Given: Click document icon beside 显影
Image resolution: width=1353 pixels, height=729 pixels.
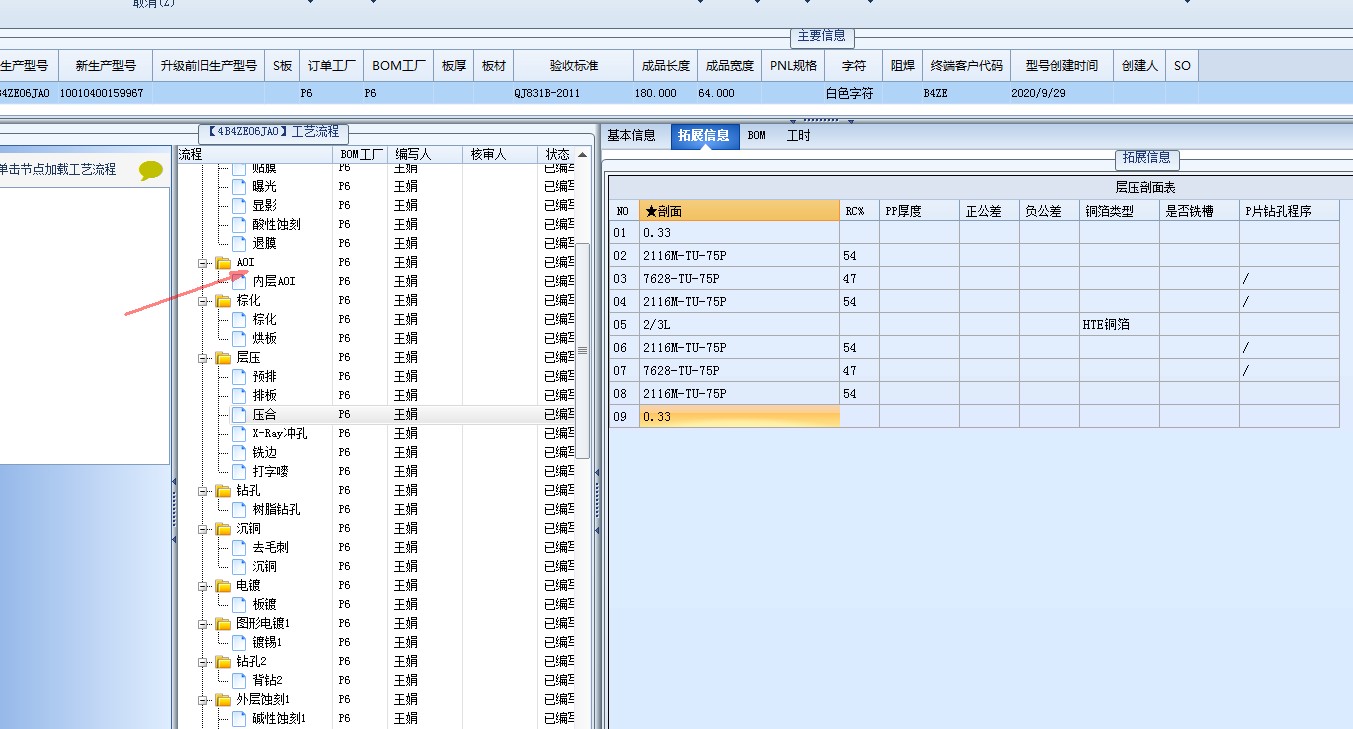Looking at the screenshot, I should (239, 205).
